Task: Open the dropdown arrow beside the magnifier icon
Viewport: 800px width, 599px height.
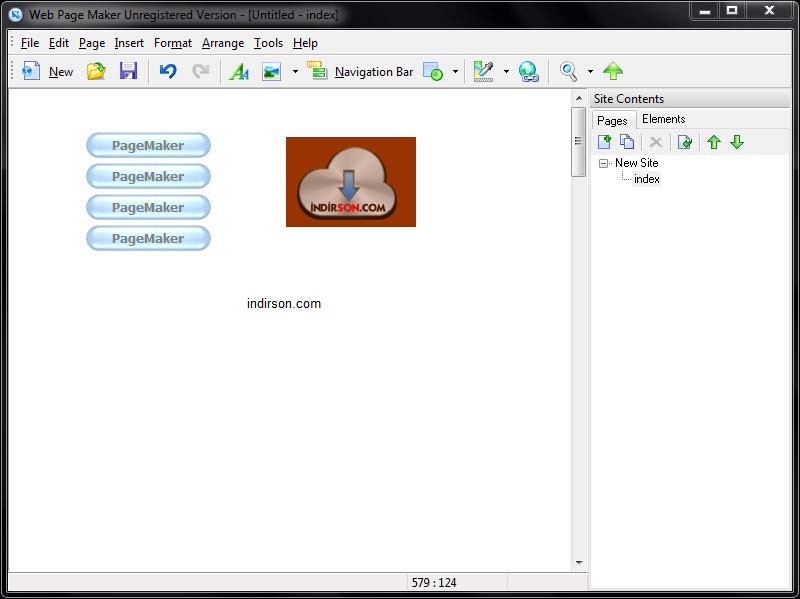Action: coord(590,71)
